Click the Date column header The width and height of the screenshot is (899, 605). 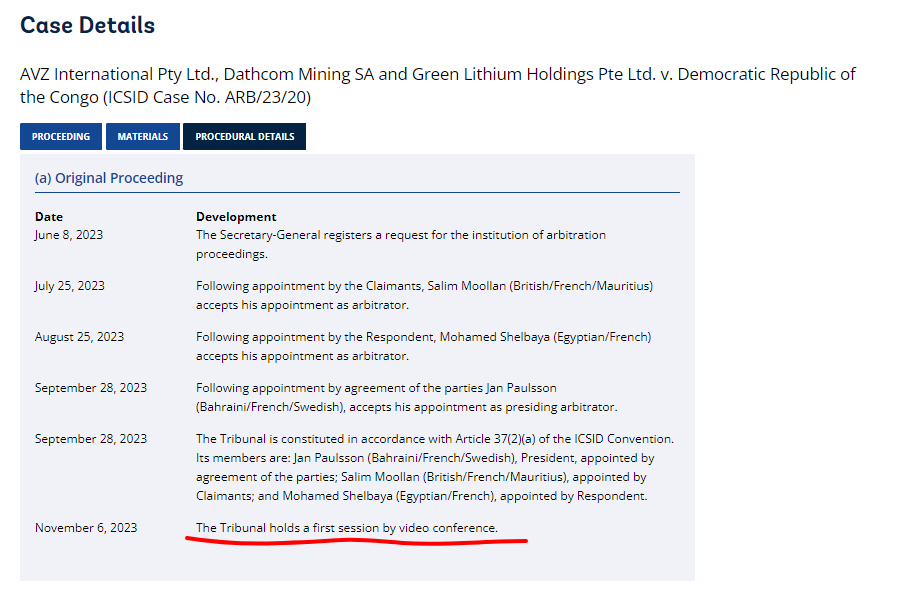coord(49,217)
